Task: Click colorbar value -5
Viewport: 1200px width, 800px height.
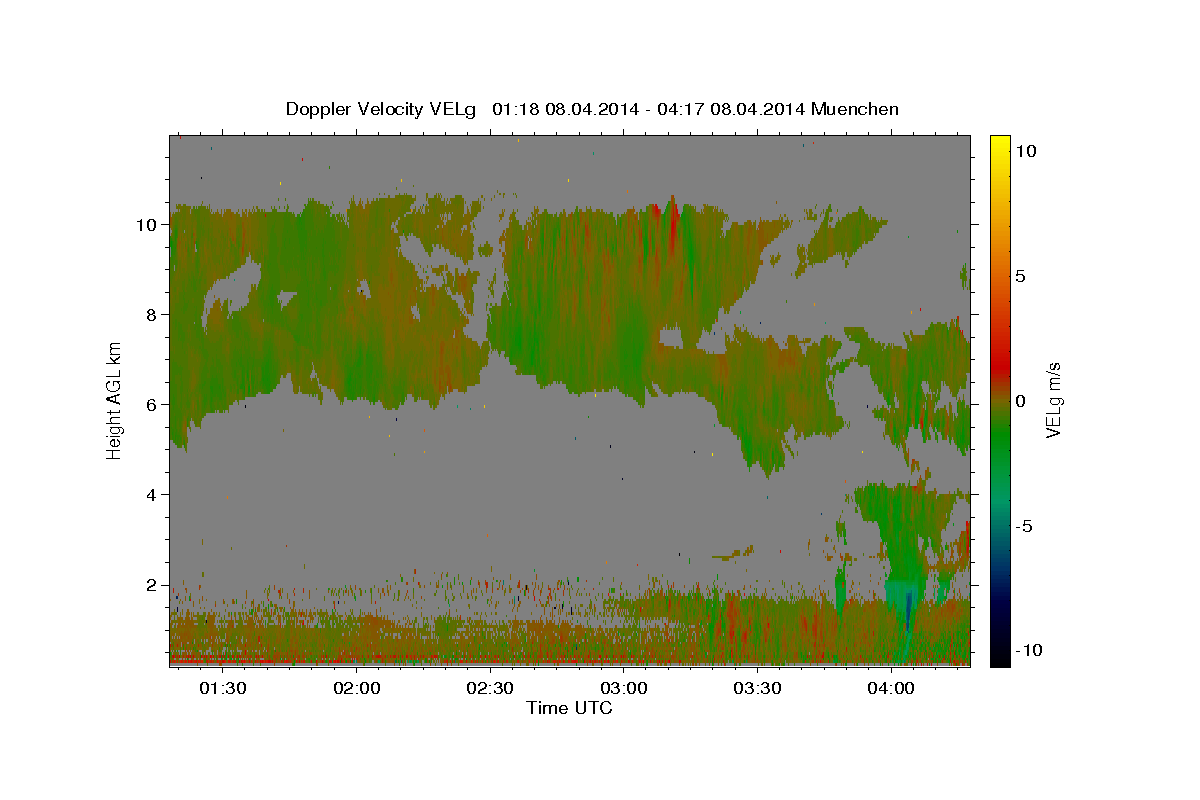Action: coord(1025,526)
